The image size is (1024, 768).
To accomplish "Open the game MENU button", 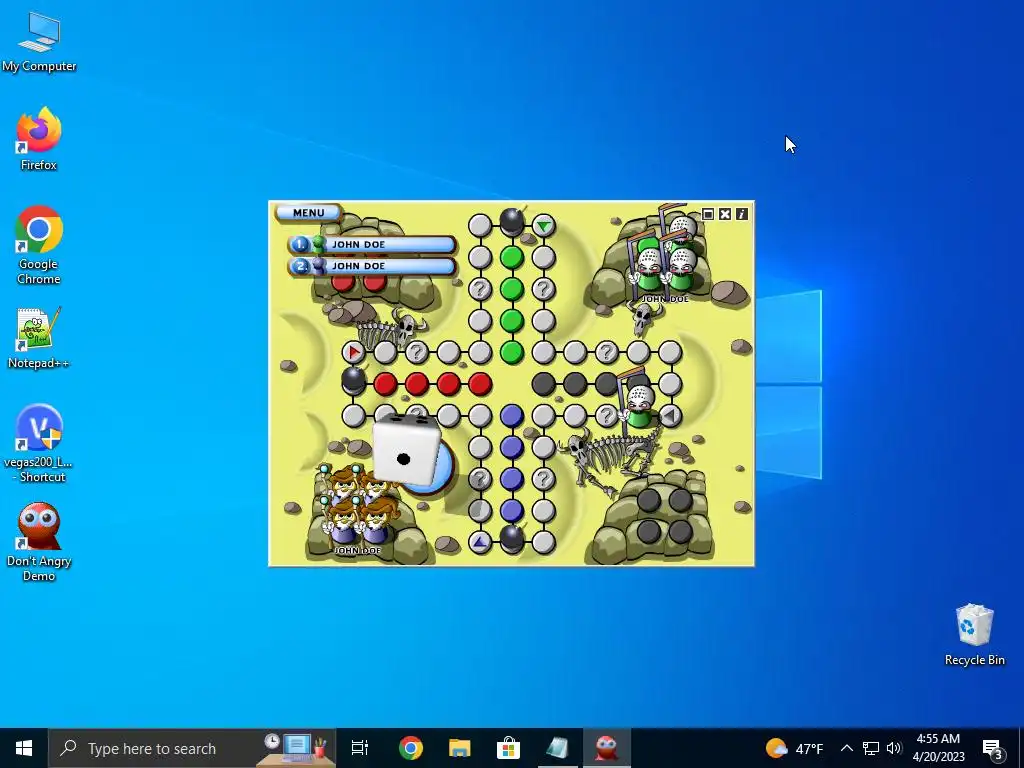I will 308,213.
